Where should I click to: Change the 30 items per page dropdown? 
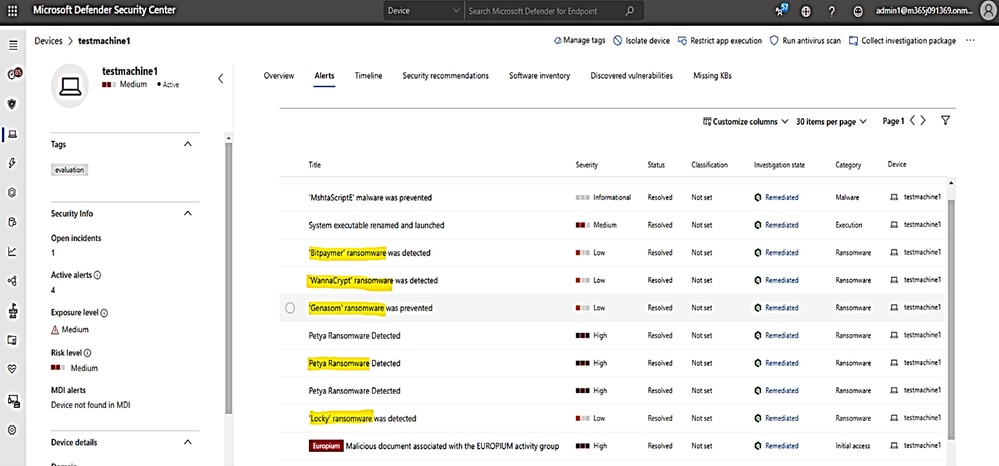coord(831,121)
